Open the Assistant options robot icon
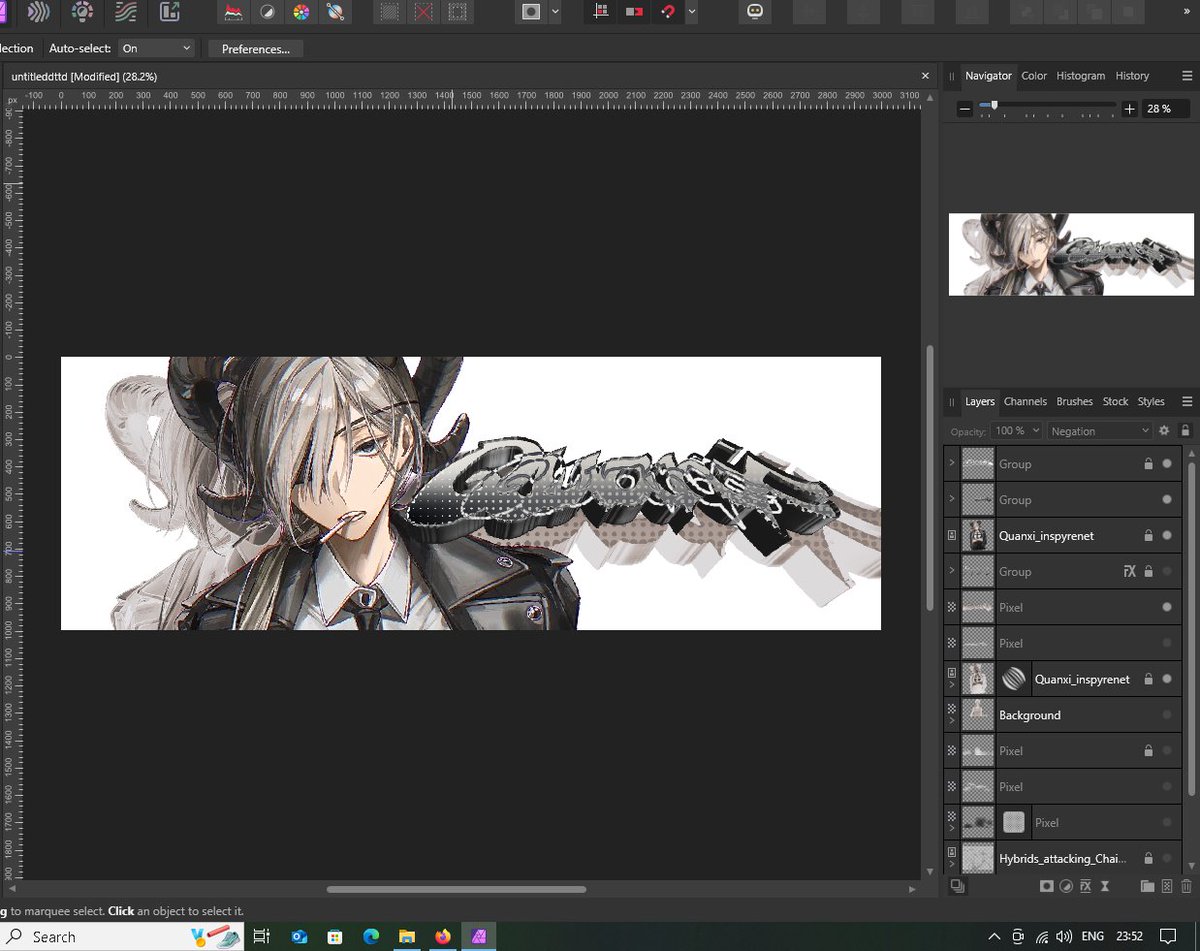 (x=755, y=12)
